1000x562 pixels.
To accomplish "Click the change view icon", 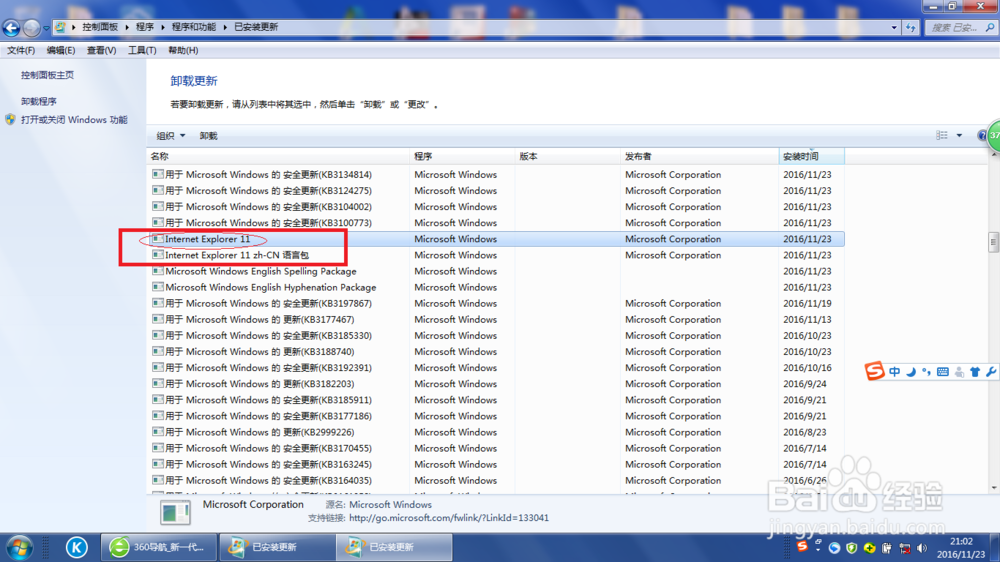I will click(942, 135).
